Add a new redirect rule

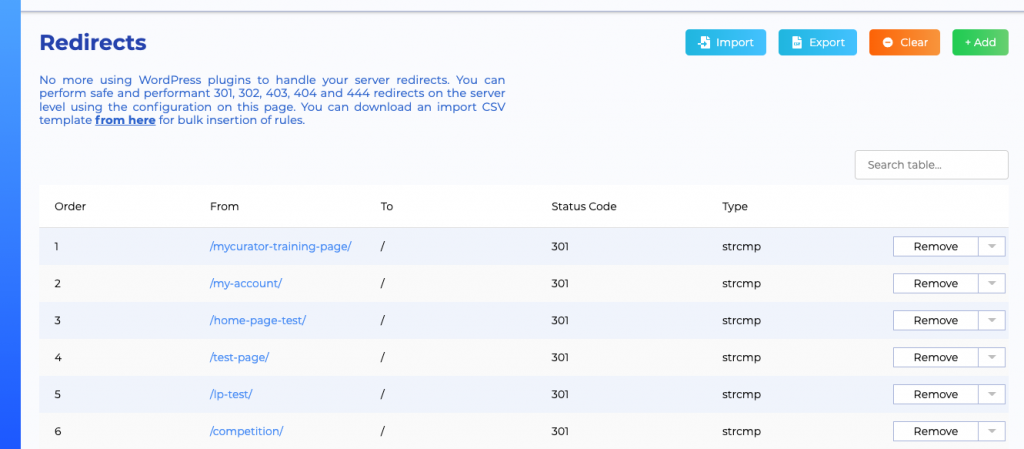[x=980, y=42]
